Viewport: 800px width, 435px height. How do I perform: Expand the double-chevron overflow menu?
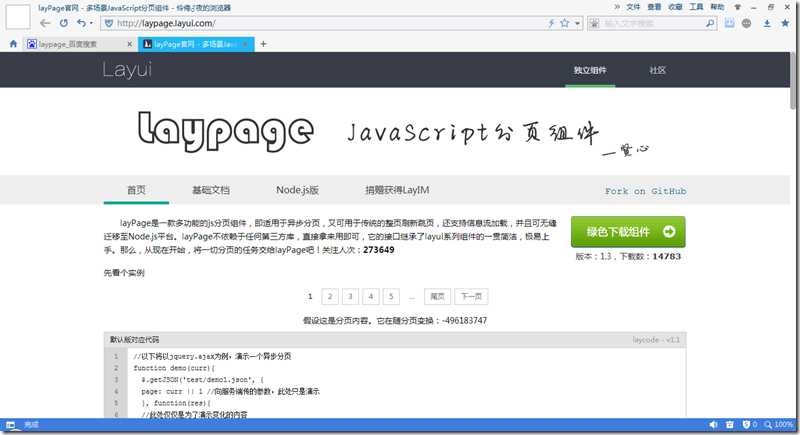click(617, 7)
